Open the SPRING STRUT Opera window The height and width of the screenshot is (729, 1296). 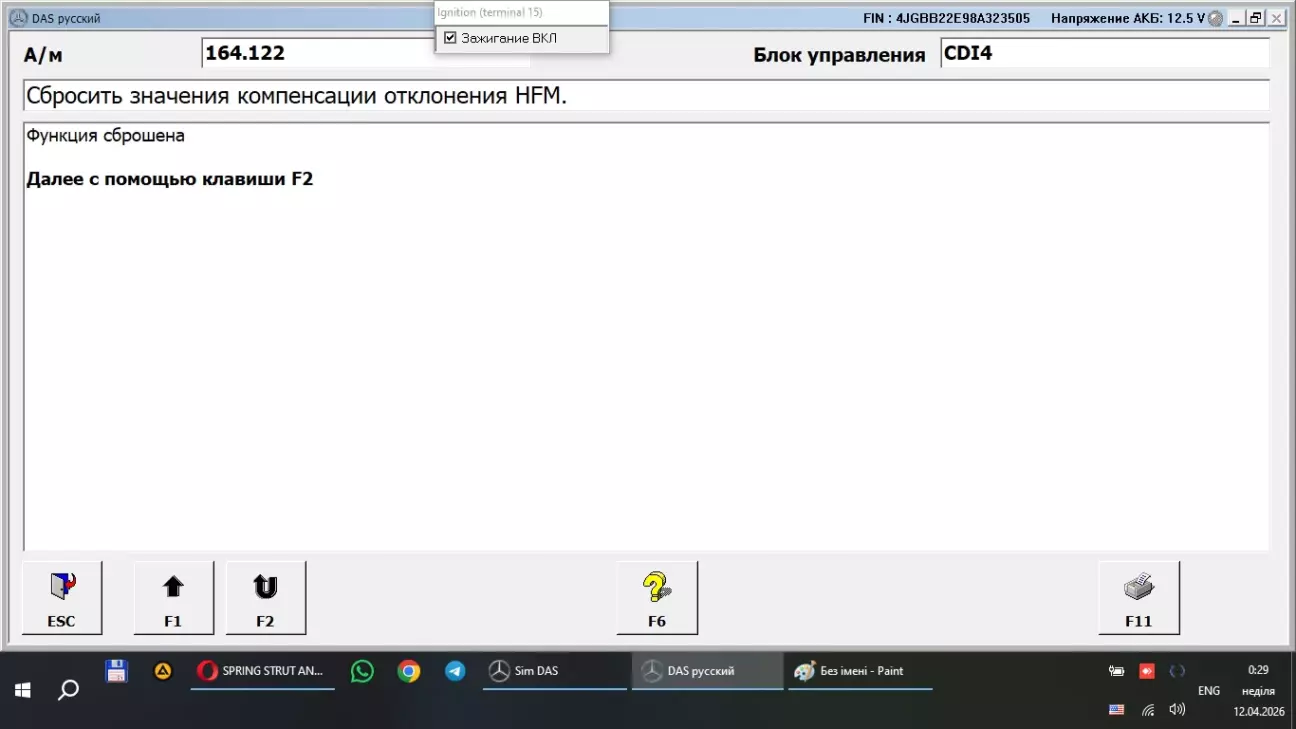click(262, 671)
